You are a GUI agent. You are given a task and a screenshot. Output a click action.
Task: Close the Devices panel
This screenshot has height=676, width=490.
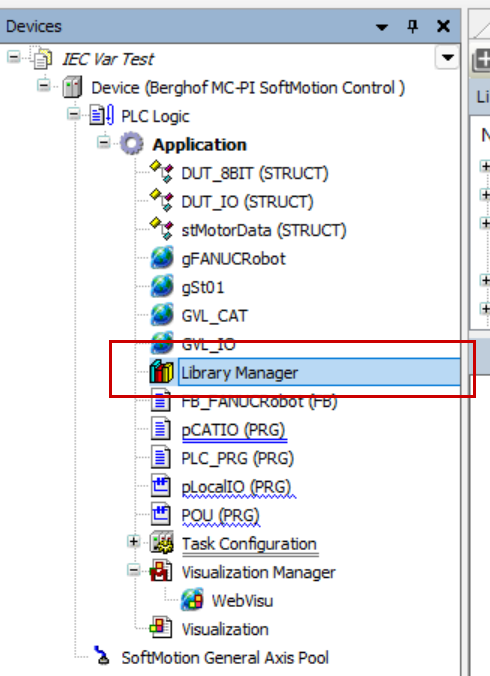(x=443, y=26)
